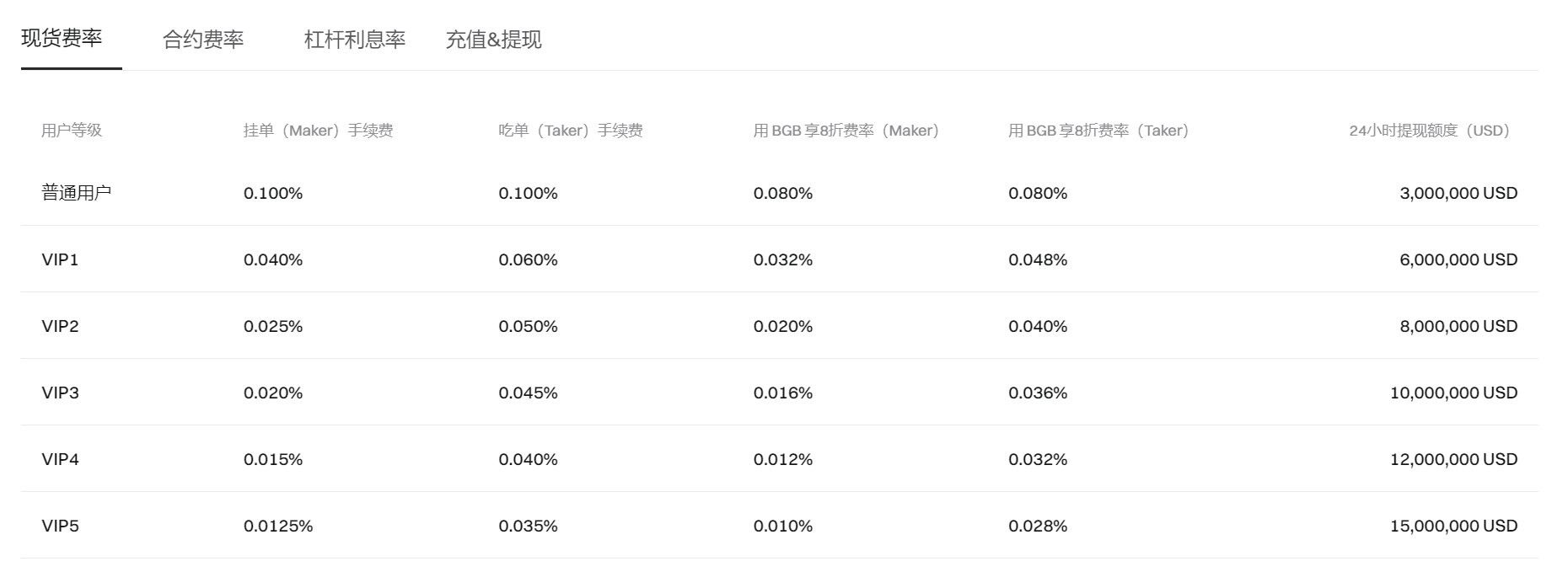Click the 现货费率 tab

tap(62, 38)
